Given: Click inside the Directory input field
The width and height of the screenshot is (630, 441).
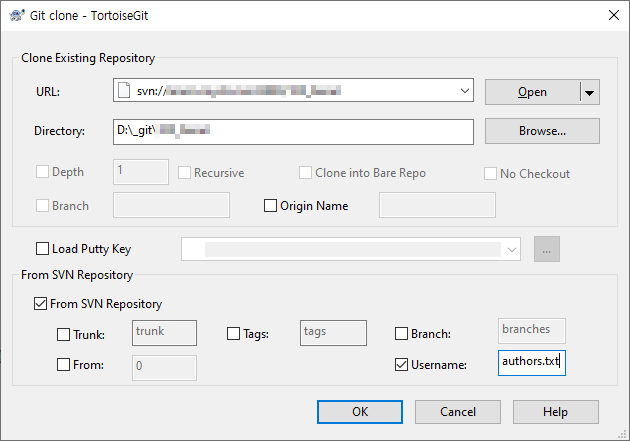Looking at the screenshot, I should click(x=293, y=132).
